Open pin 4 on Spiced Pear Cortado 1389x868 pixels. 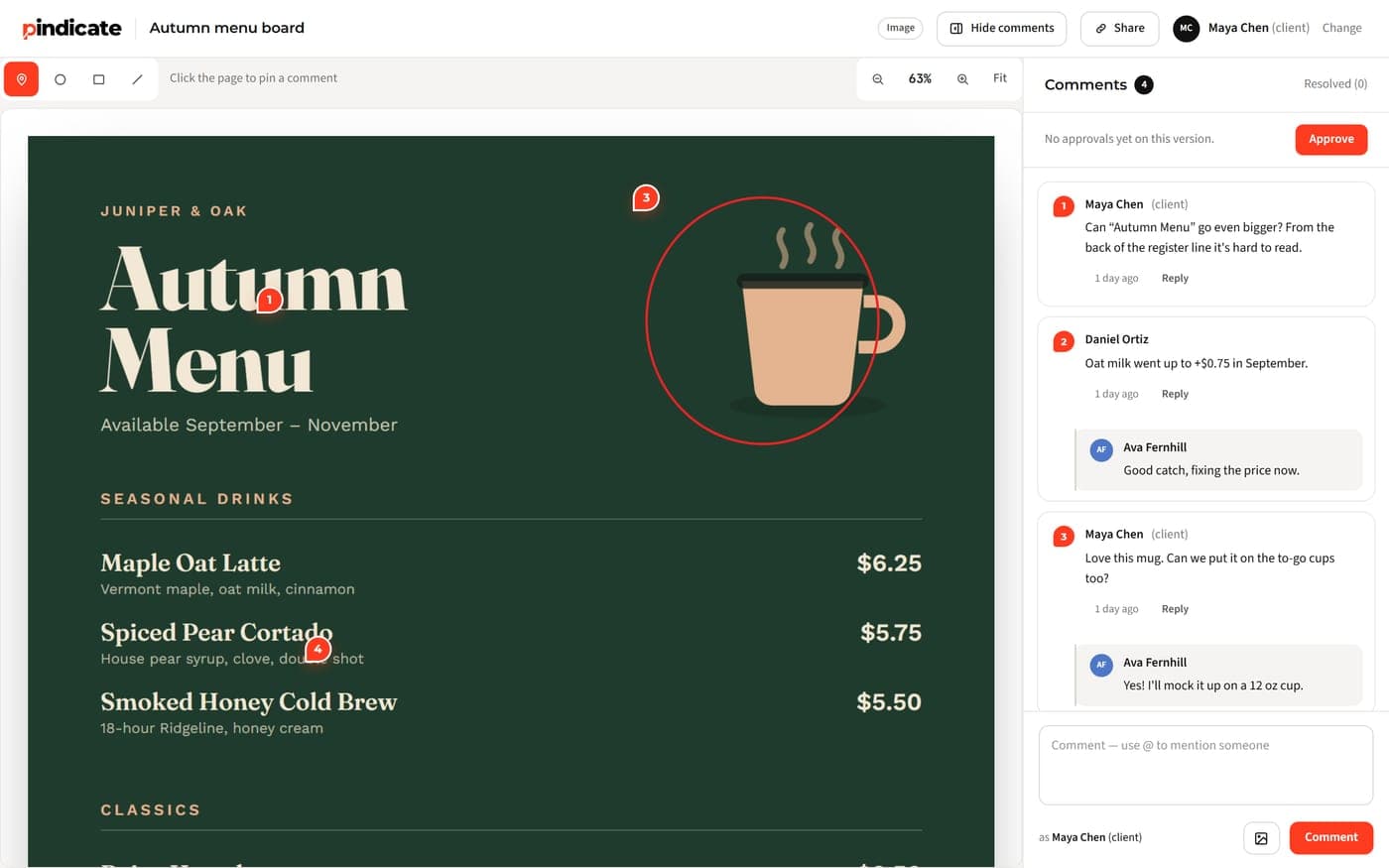(x=317, y=650)
